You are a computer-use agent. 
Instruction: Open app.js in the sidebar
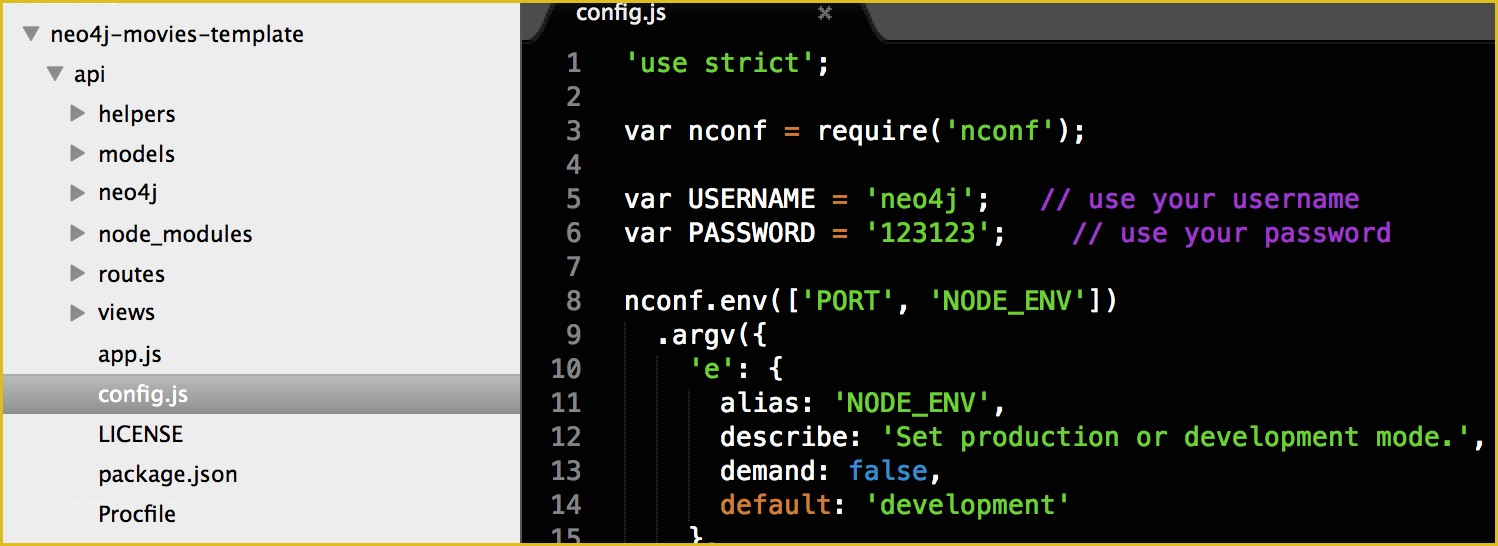129,354
